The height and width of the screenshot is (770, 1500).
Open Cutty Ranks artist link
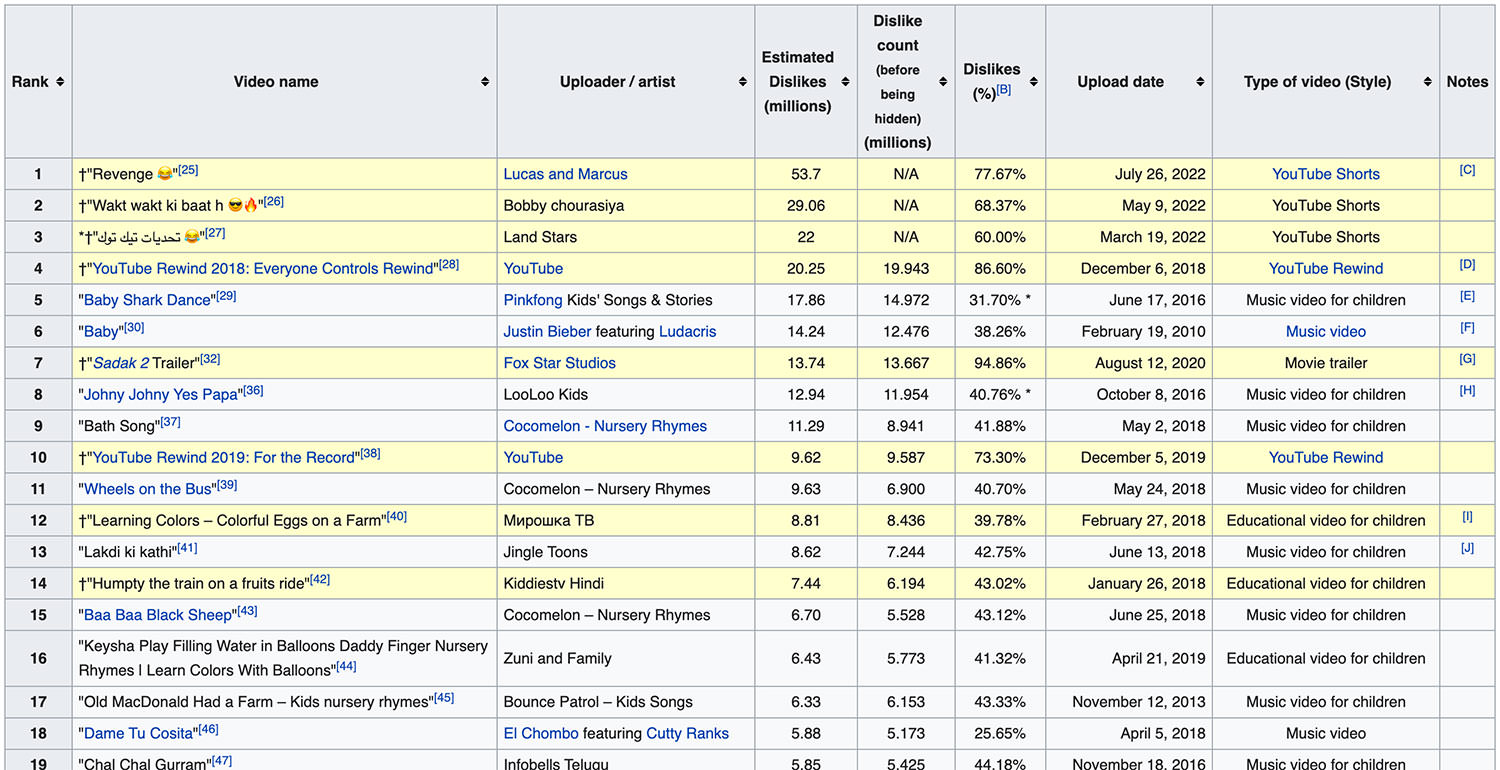(x=688, y=733)
